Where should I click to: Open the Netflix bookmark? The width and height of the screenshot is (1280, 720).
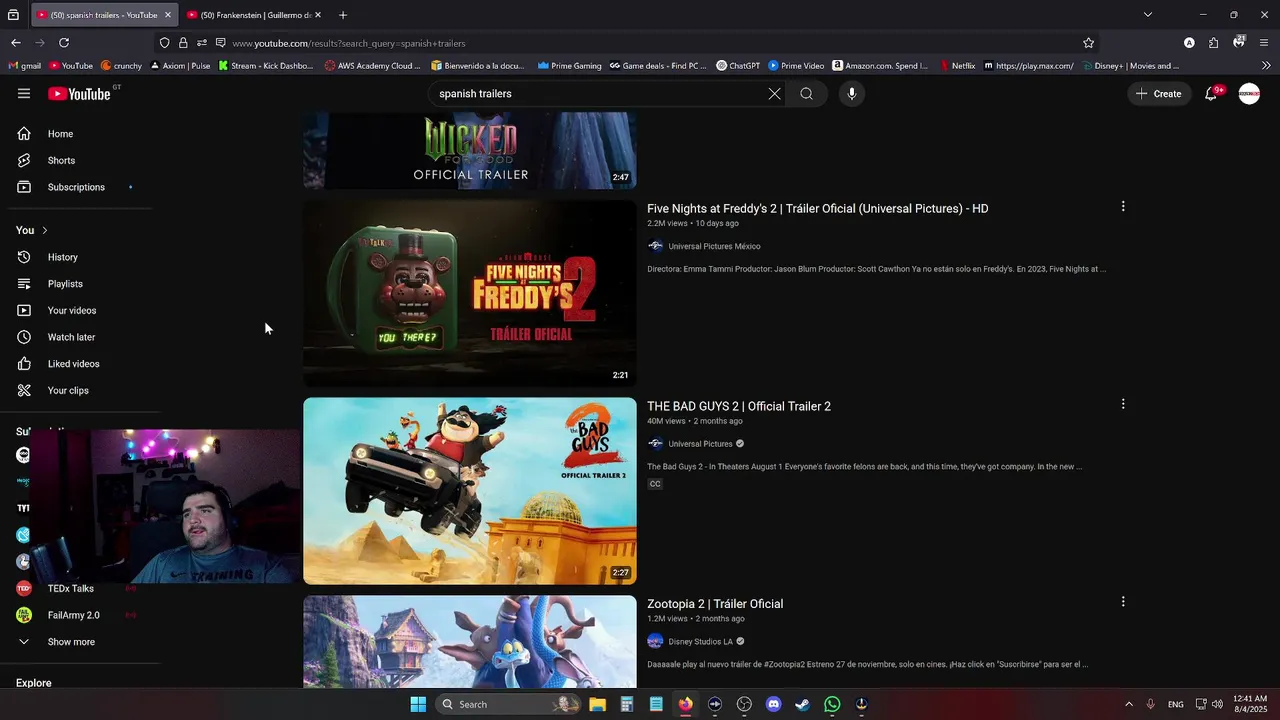(957, 66)
